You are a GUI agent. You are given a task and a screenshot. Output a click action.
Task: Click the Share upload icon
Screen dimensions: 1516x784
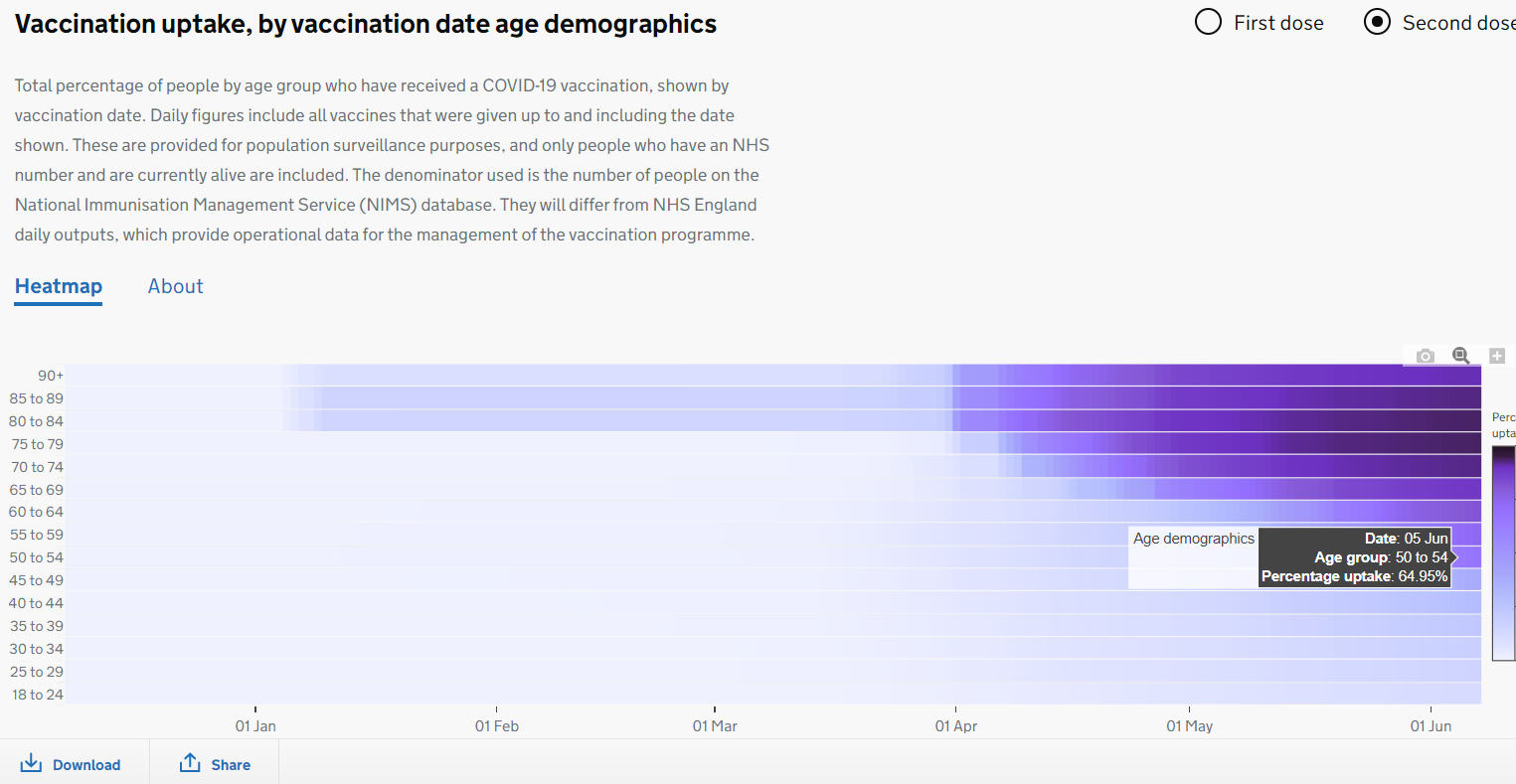(x=190, y=763)
